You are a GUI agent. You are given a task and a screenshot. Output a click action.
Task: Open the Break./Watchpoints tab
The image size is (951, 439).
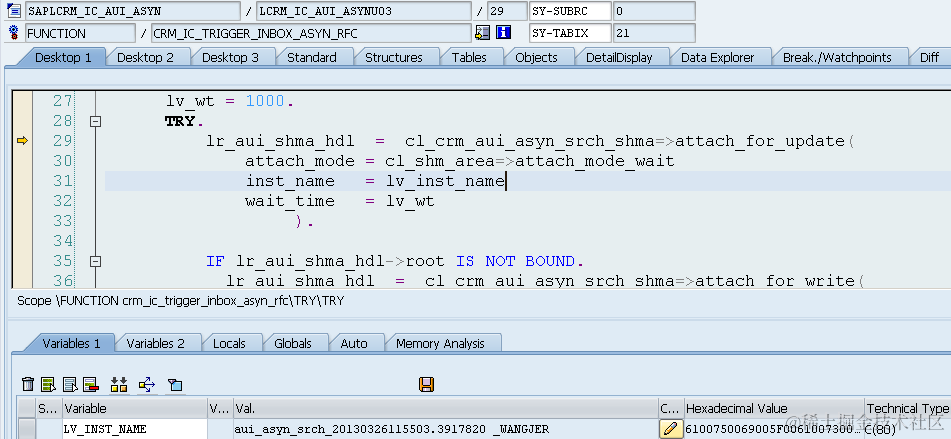point(837,58)
